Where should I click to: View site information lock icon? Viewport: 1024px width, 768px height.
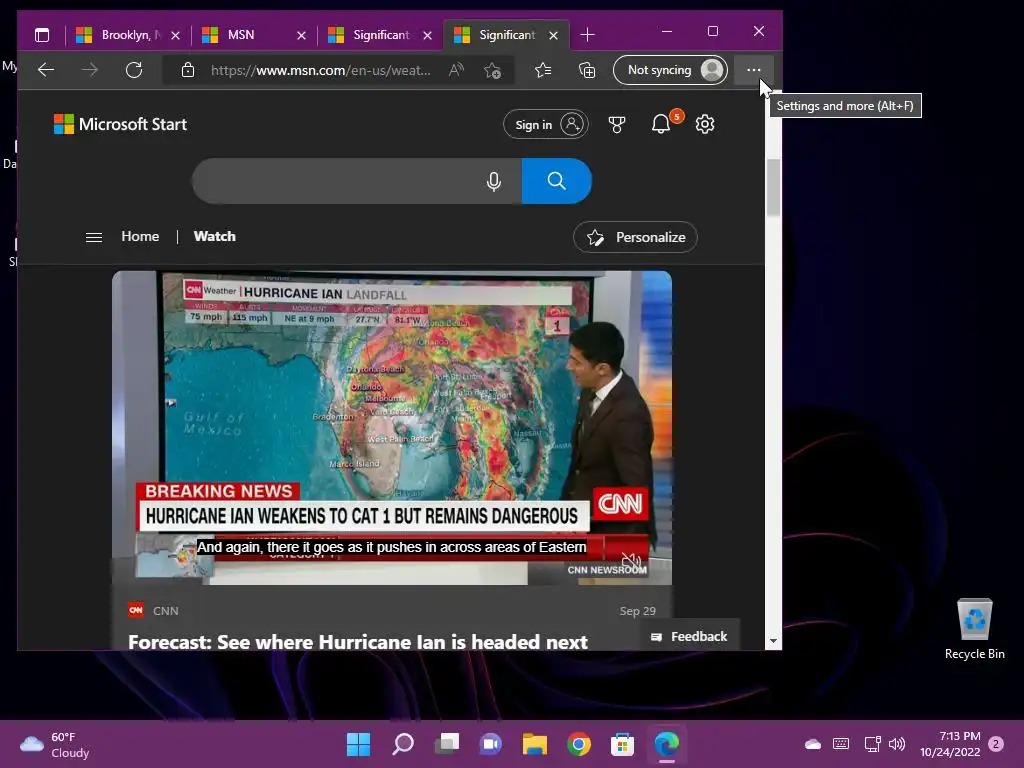(x=187, y=70)
